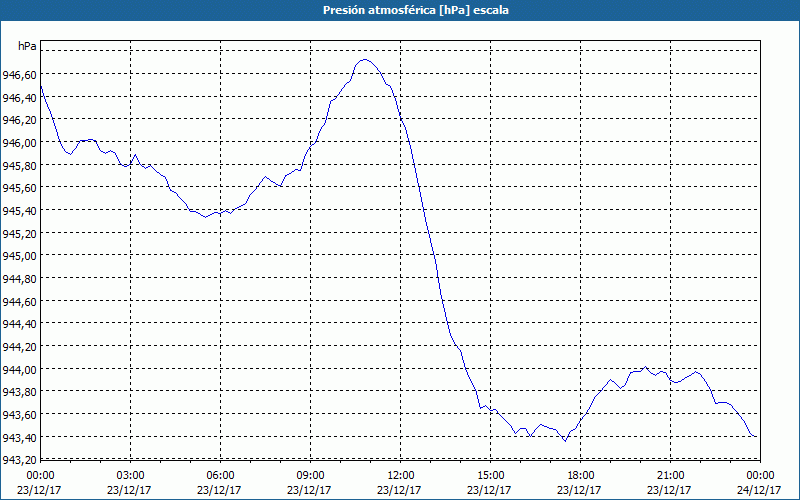Click the 18:00 time axis label

click(581, 476)
